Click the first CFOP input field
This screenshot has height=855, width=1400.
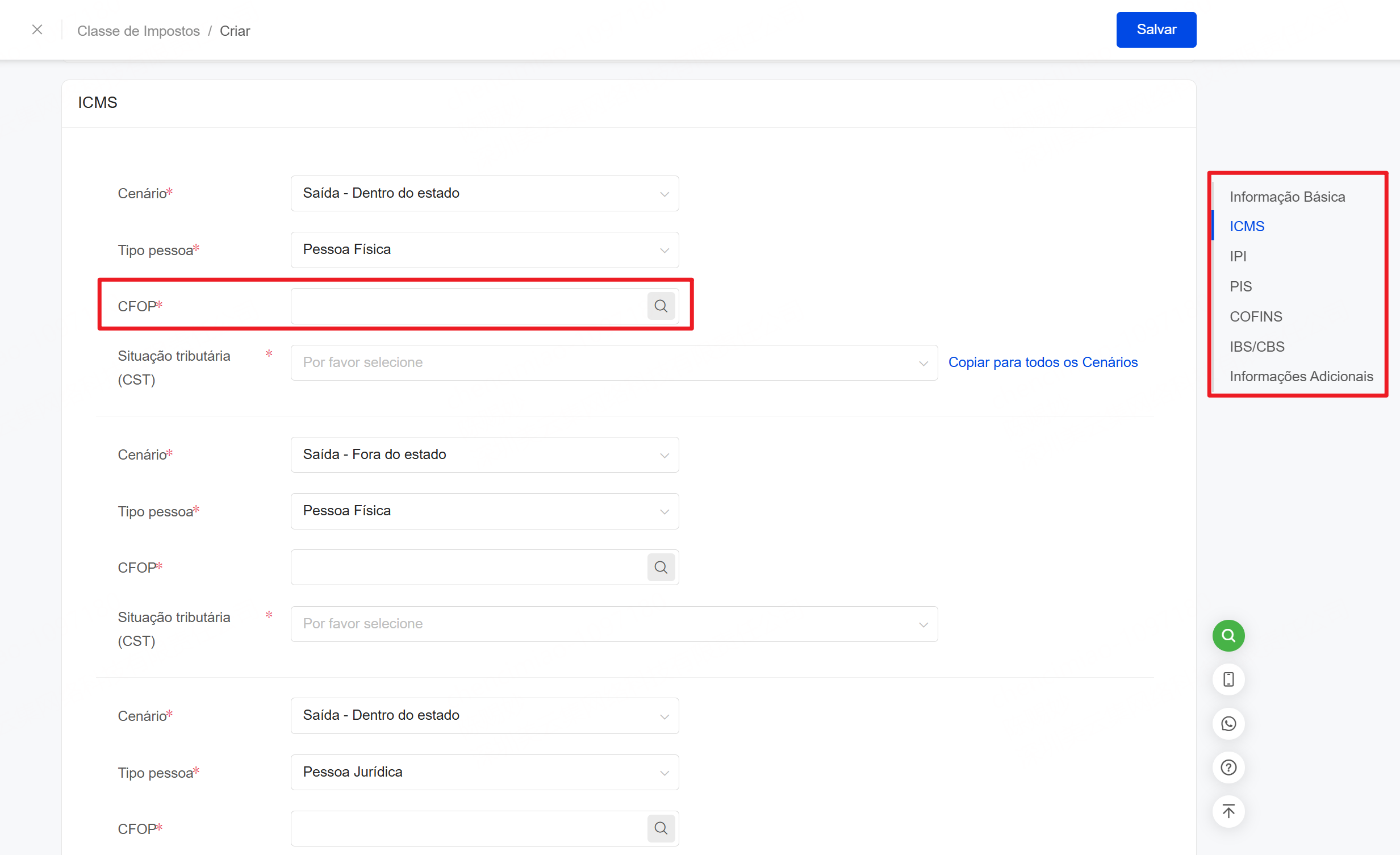(x=468, y=306)
